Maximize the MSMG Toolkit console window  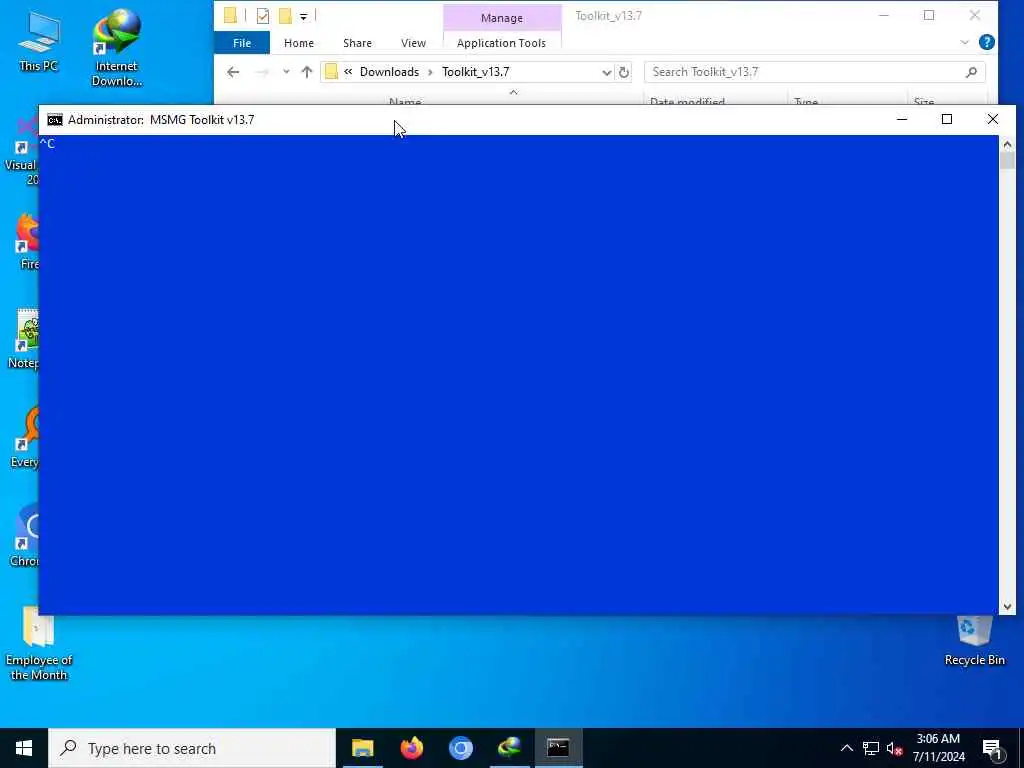coord(947,120)
